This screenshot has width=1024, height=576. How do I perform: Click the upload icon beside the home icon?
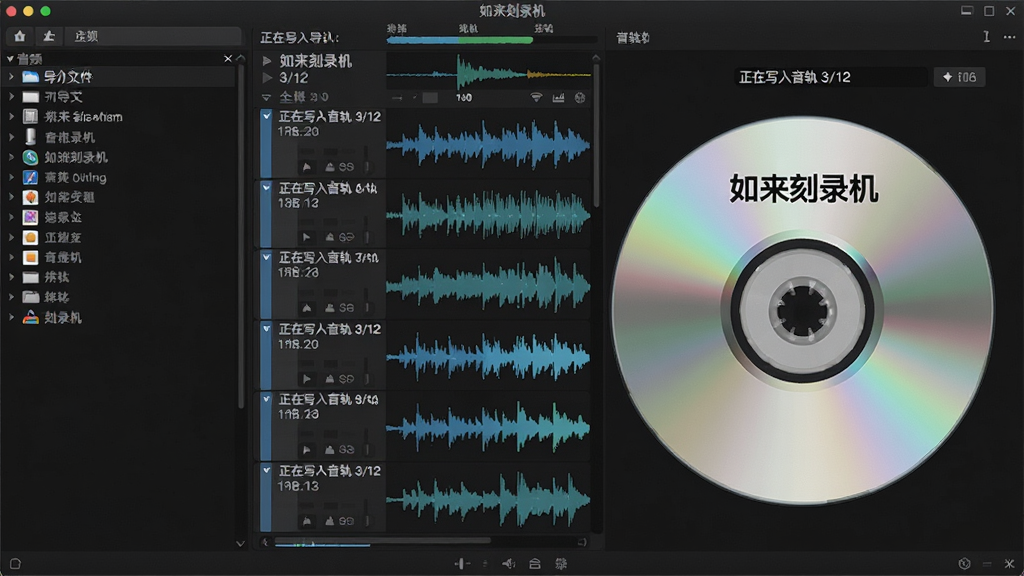pyautogui.click(x=49, y=37)
